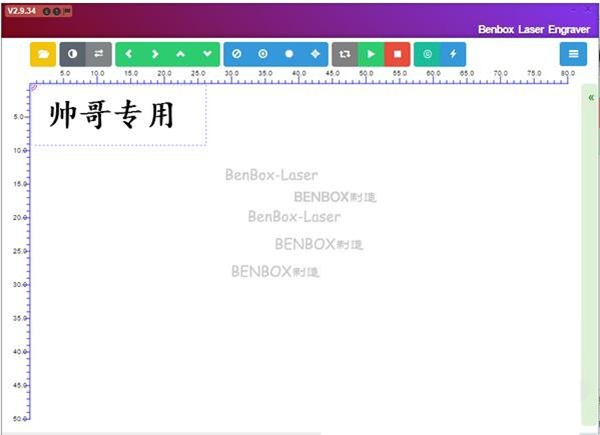Click the blue four-way diamond icon
This screenshot has width=600, height=435.
click(315, 54)
